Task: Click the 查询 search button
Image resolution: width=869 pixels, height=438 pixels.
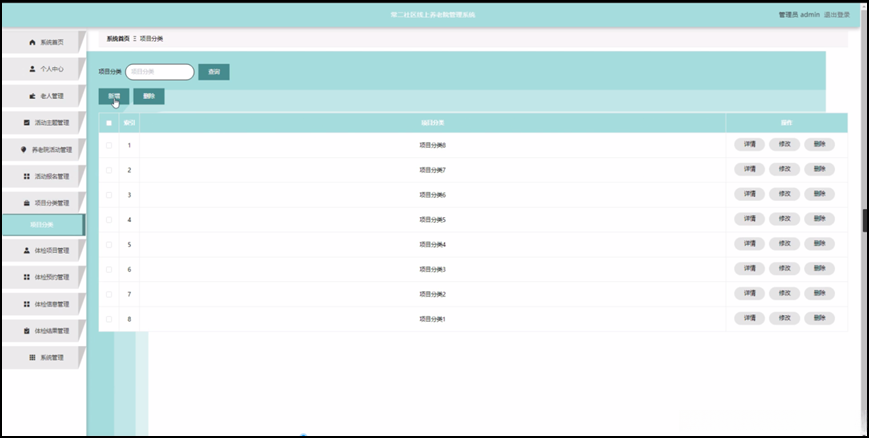Action: point(214,72)
